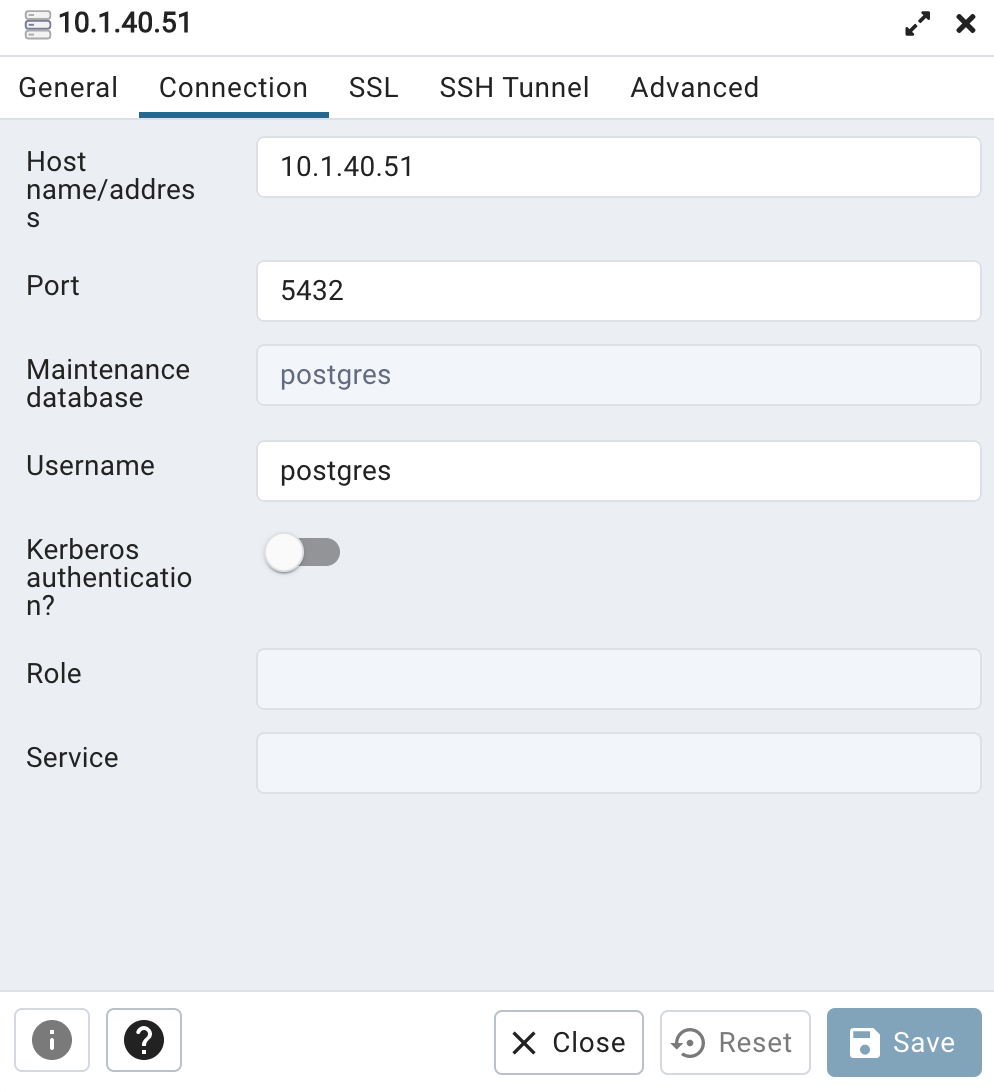Click server icon beside 10.1.40.51 title
The height and width of the screenshot is (1092, 994).
(x=38, y=24)
